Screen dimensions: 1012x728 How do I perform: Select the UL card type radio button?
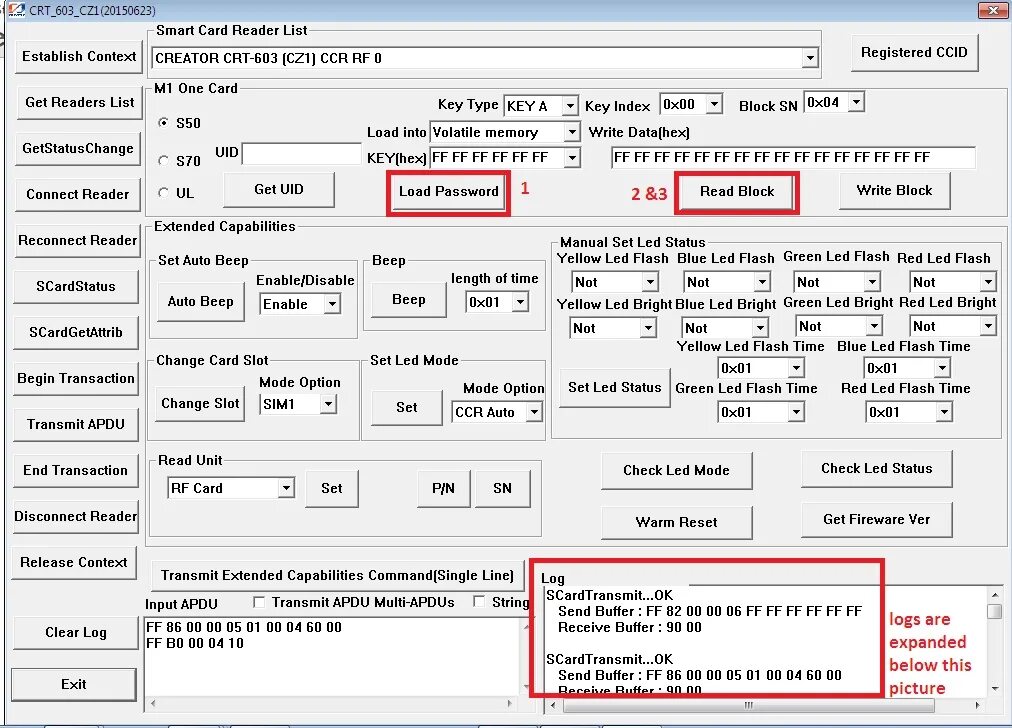coord(164,192)
